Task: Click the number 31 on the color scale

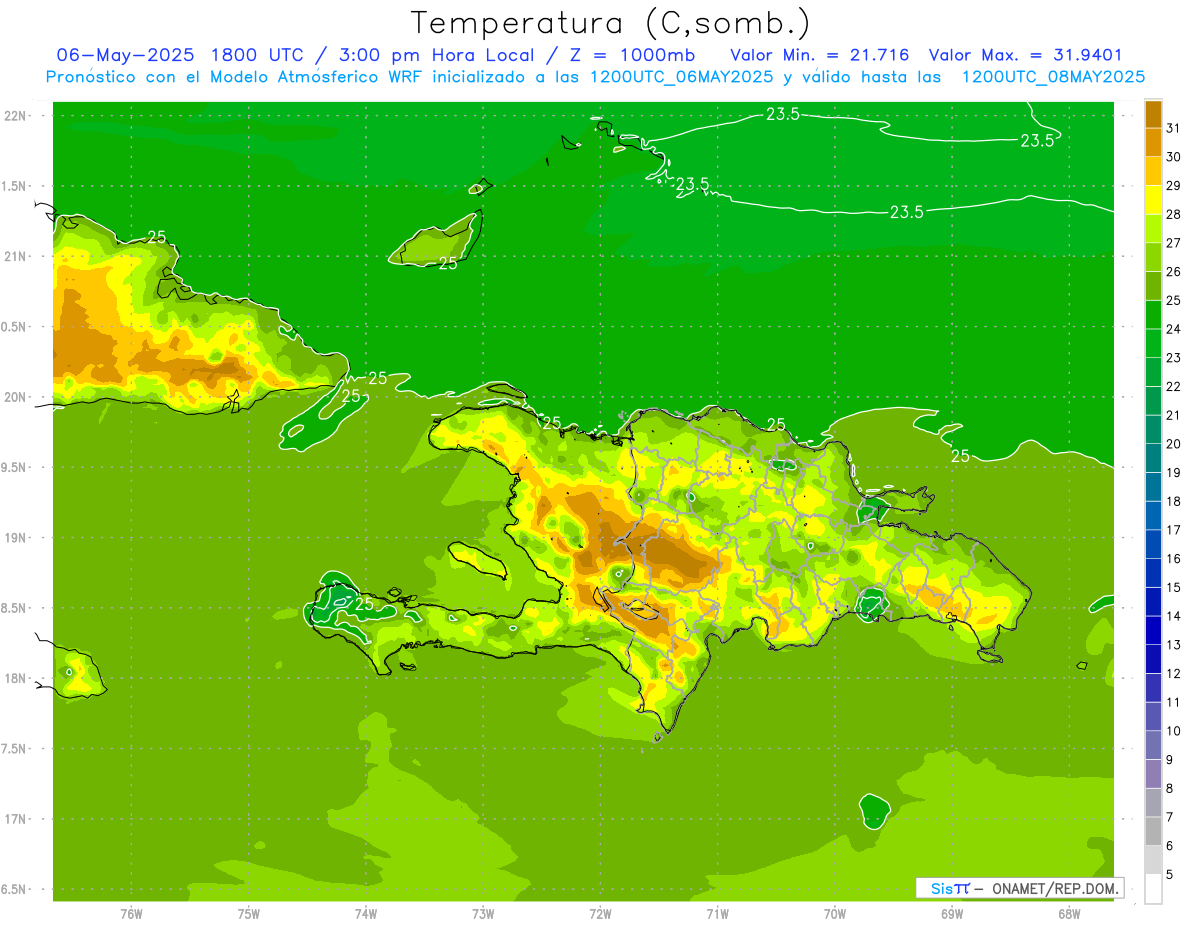Action: click(x=1173, y=129)
